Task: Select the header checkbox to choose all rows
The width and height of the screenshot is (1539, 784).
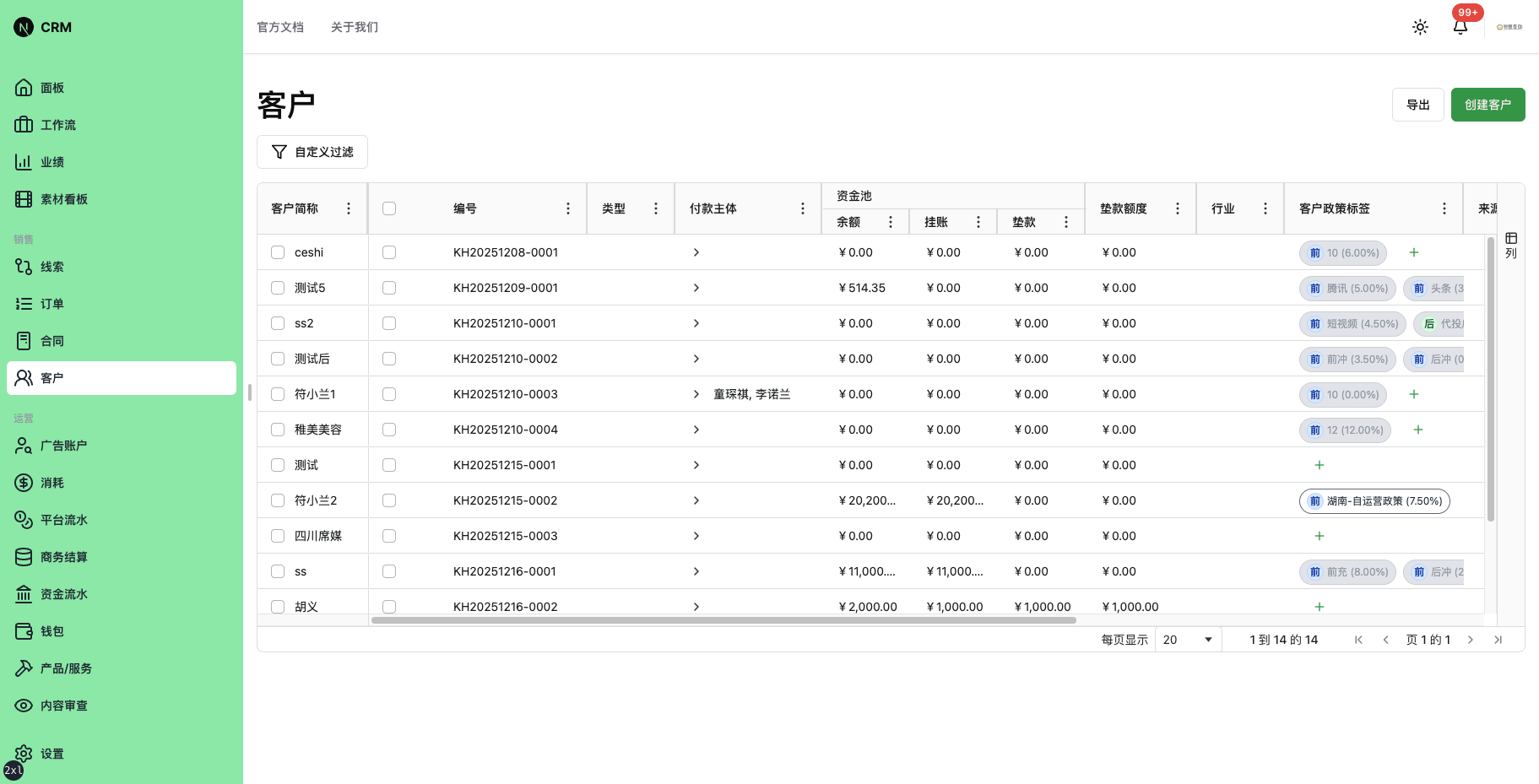Action: coord(388,208)
